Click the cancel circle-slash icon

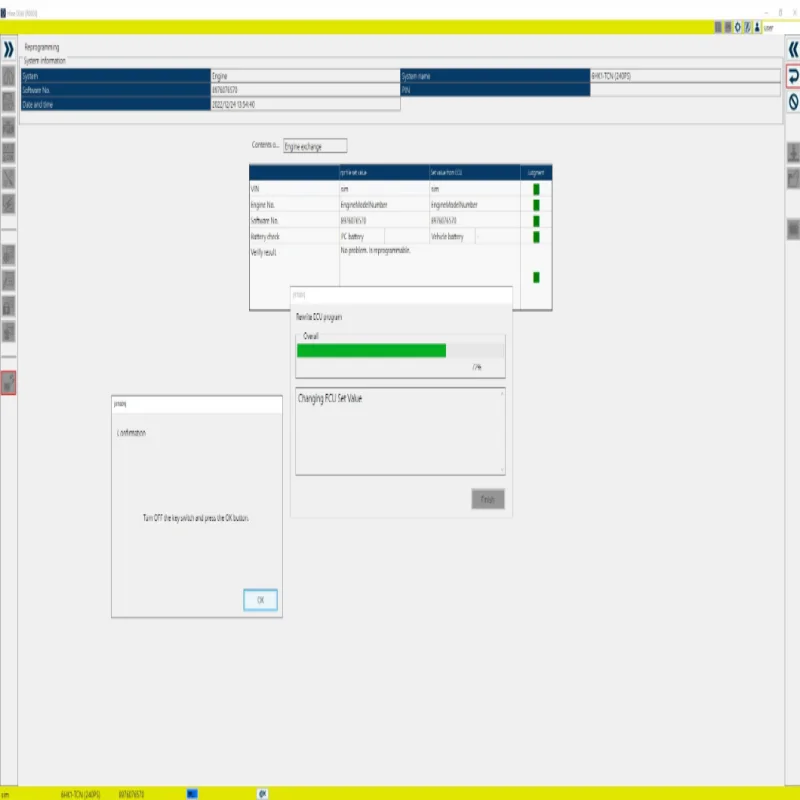tap(793, 102)
